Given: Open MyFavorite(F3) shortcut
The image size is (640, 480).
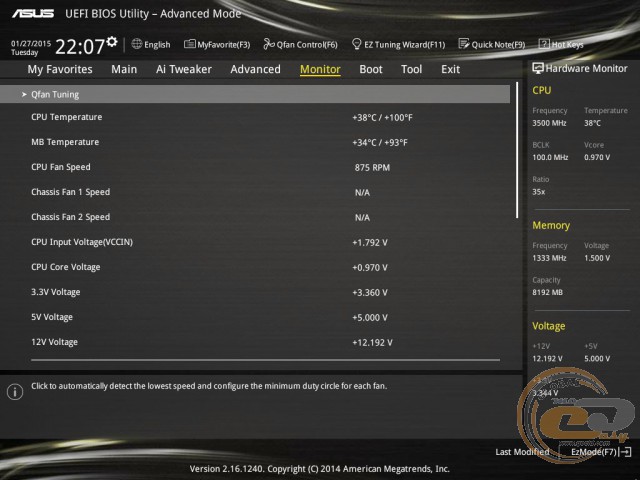Looking at the screenshot, I should coord(217,44).
